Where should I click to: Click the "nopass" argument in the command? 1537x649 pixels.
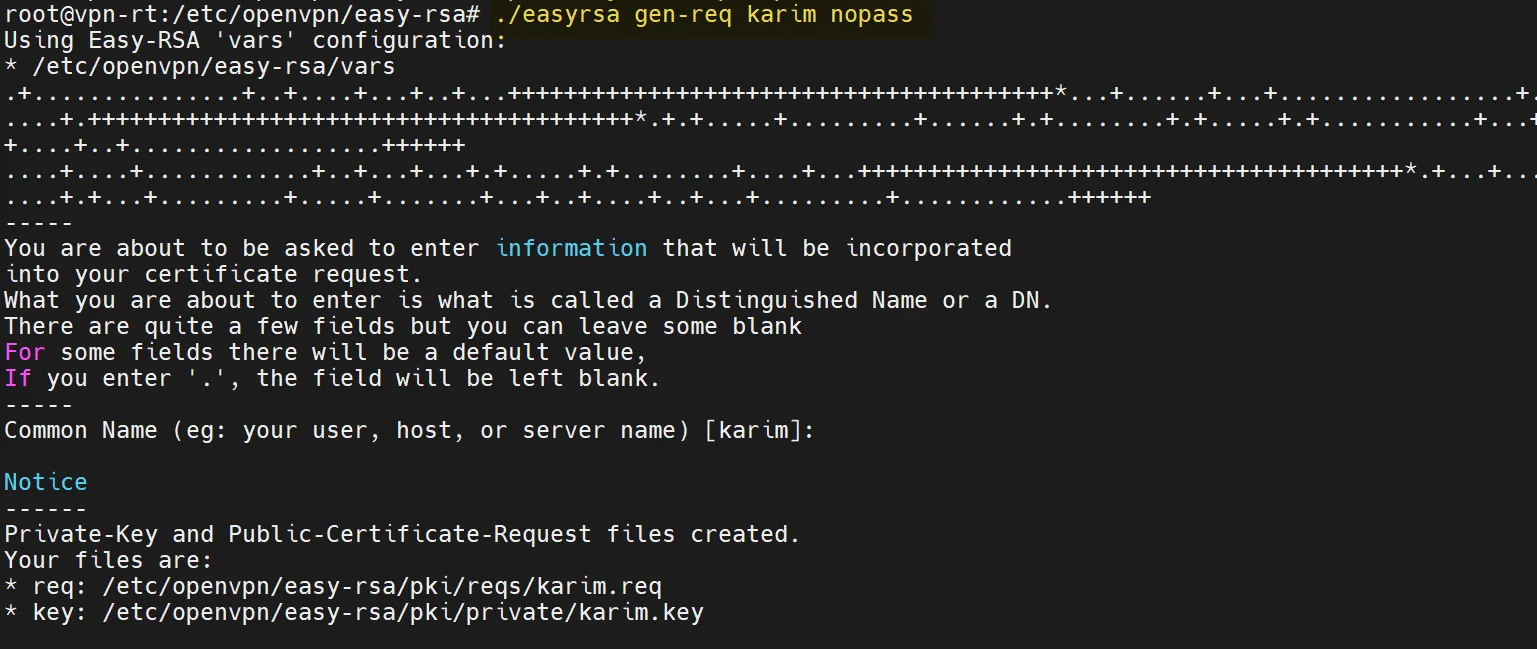coord(871,15)
